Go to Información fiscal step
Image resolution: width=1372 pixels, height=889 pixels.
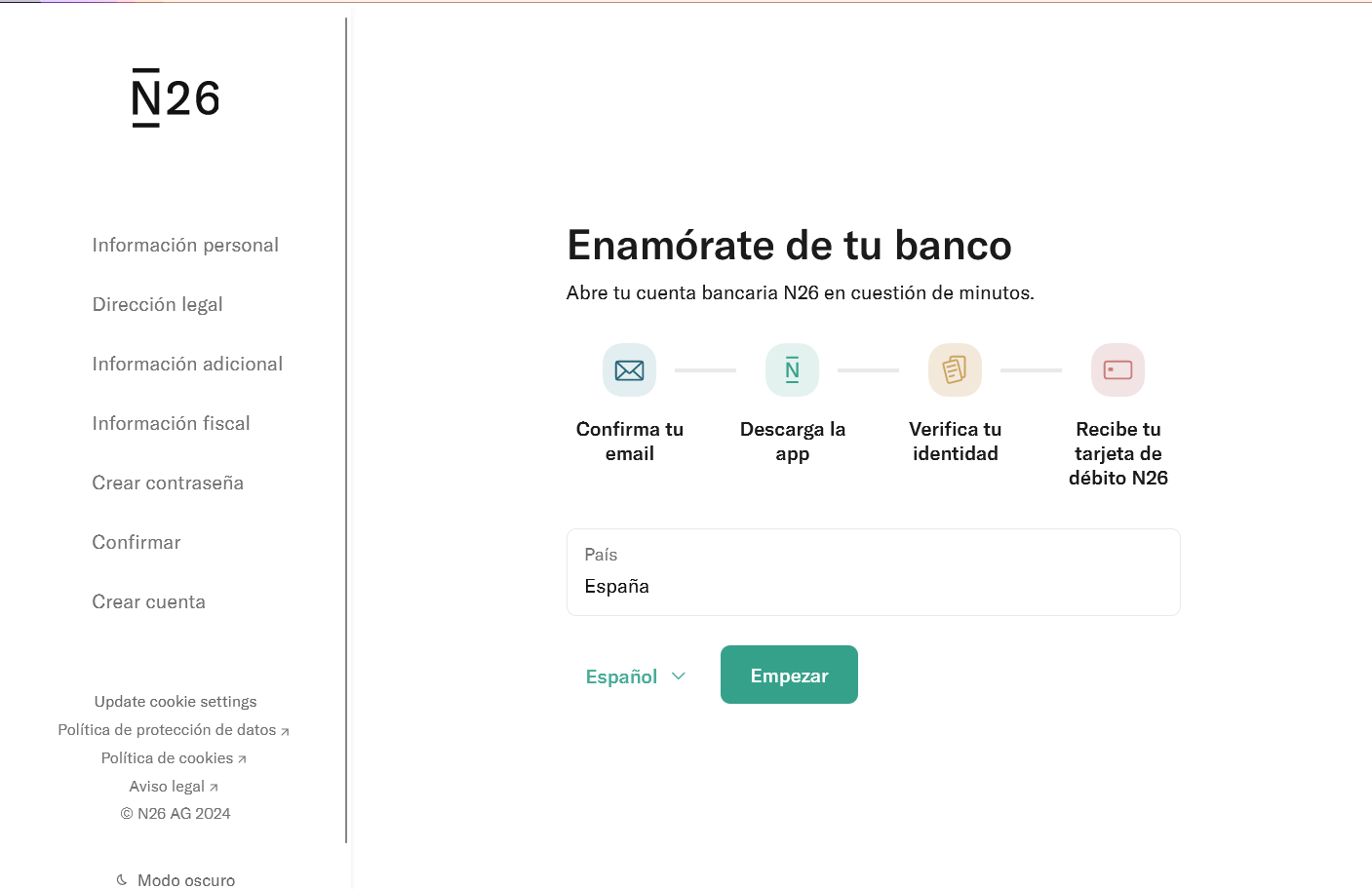point(172,424)
